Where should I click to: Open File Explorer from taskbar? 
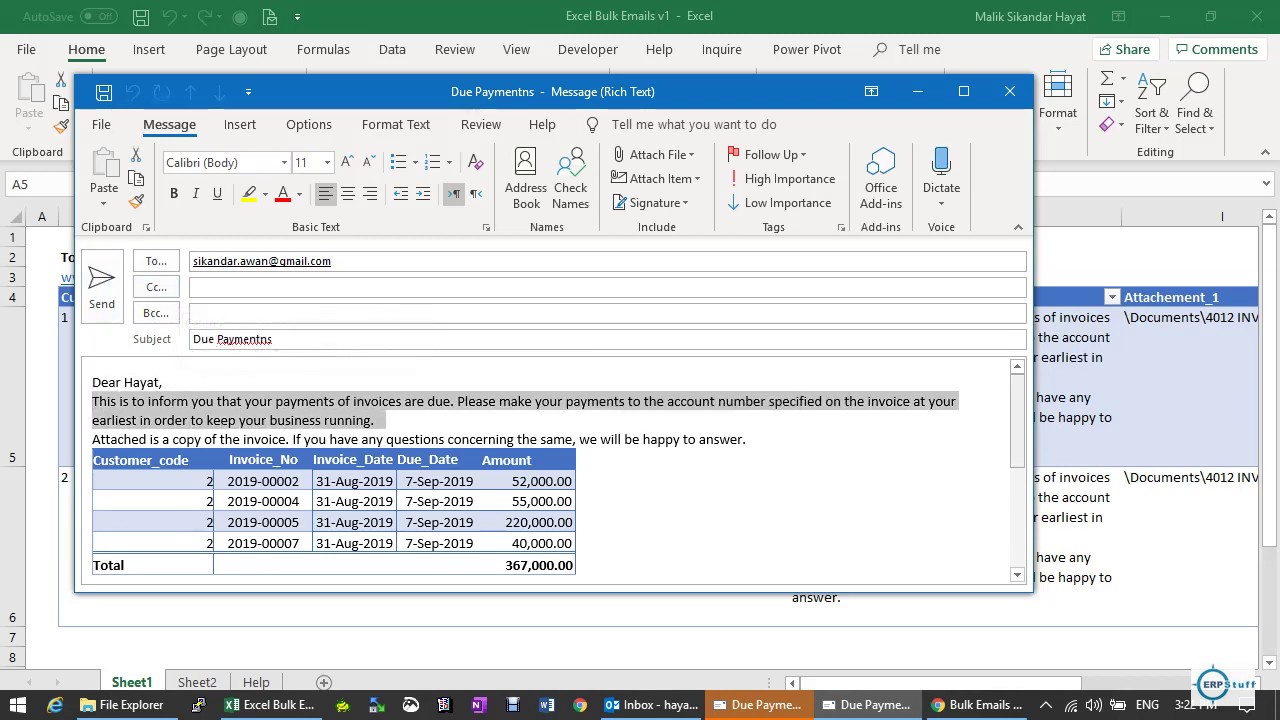click(x=121, y=705)
